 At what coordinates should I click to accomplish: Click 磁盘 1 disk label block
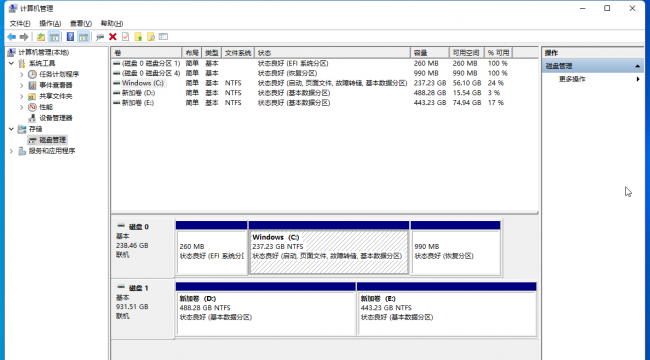tap(143, 309)
